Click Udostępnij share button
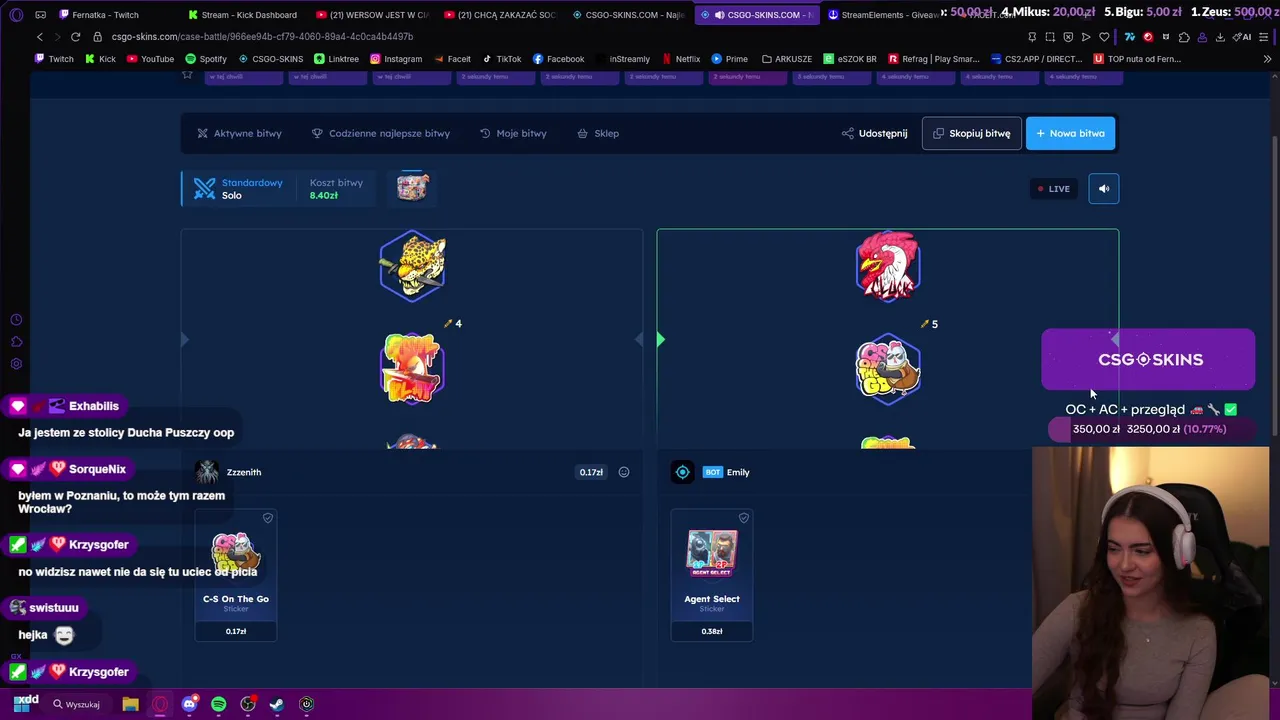1280x720 pixels. [x=874, y=133]
